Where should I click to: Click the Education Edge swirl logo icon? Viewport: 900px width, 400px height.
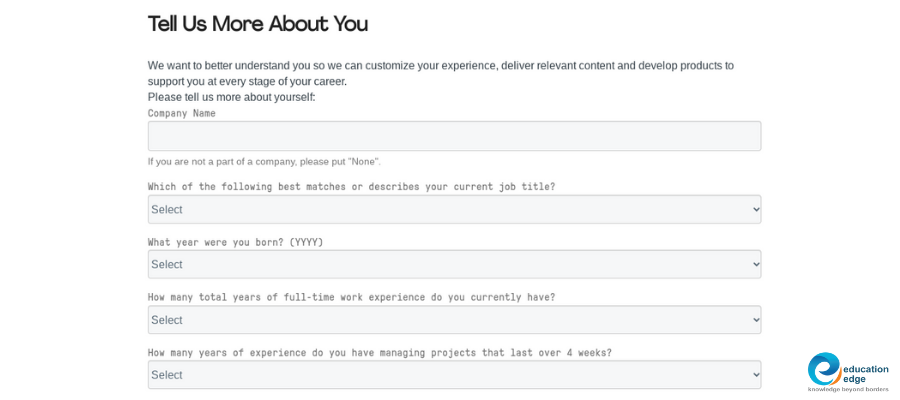point(825,369)
